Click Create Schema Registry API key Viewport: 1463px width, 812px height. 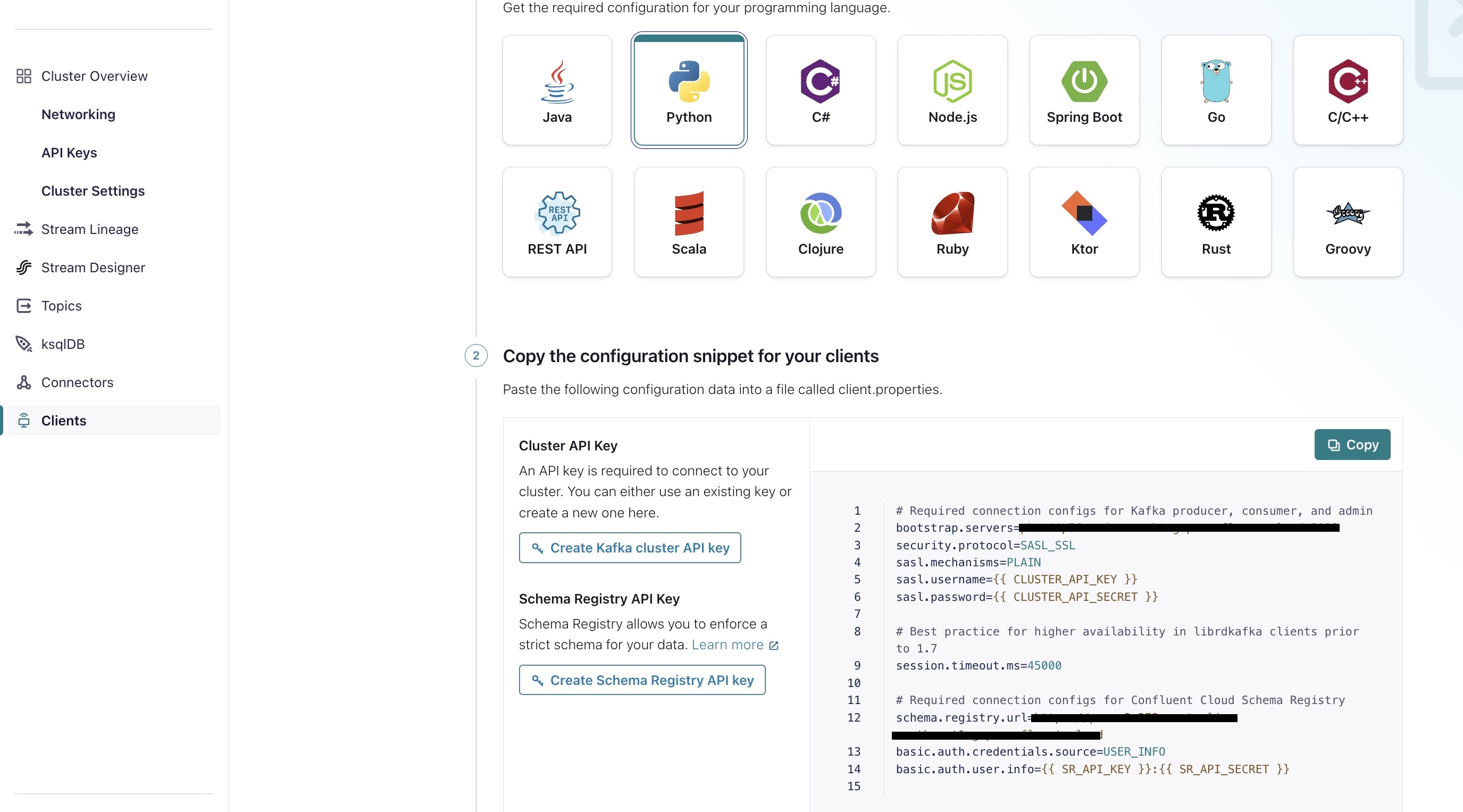(x=642, y=680)
